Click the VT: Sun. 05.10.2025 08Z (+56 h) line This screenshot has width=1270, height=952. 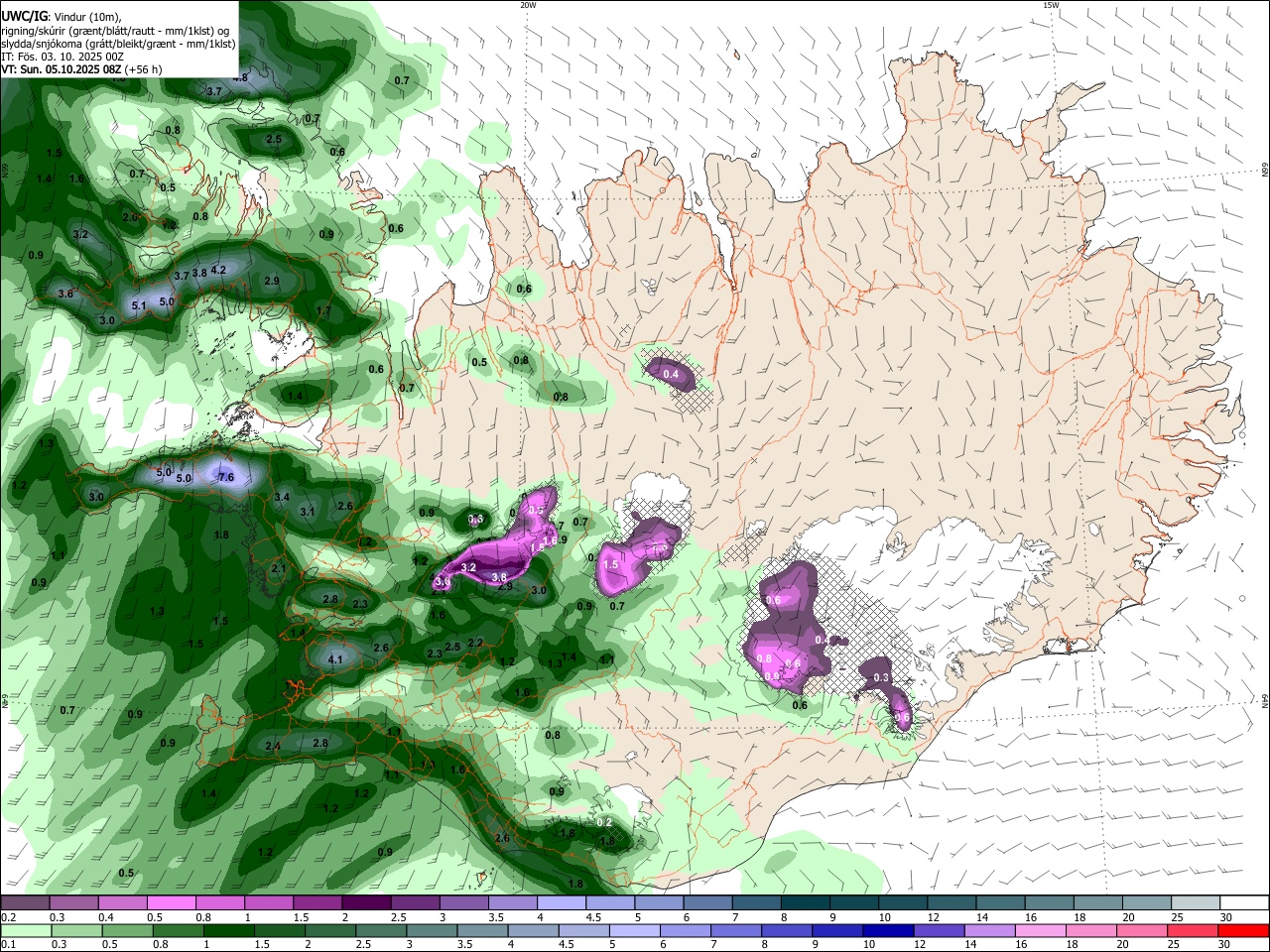(81, 69)
